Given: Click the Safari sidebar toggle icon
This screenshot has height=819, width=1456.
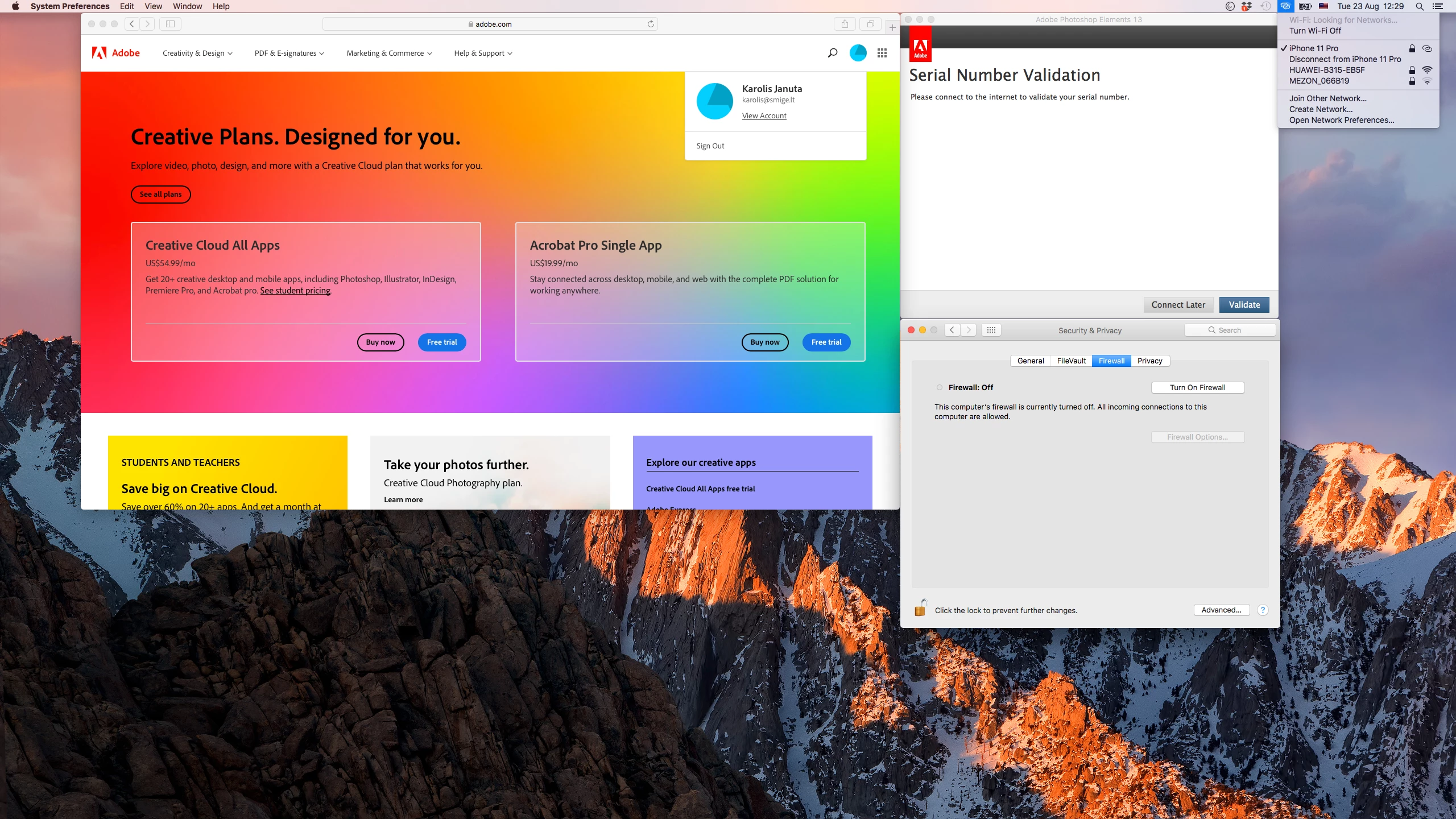Looking at the screenshot, I should click(170, 24).
